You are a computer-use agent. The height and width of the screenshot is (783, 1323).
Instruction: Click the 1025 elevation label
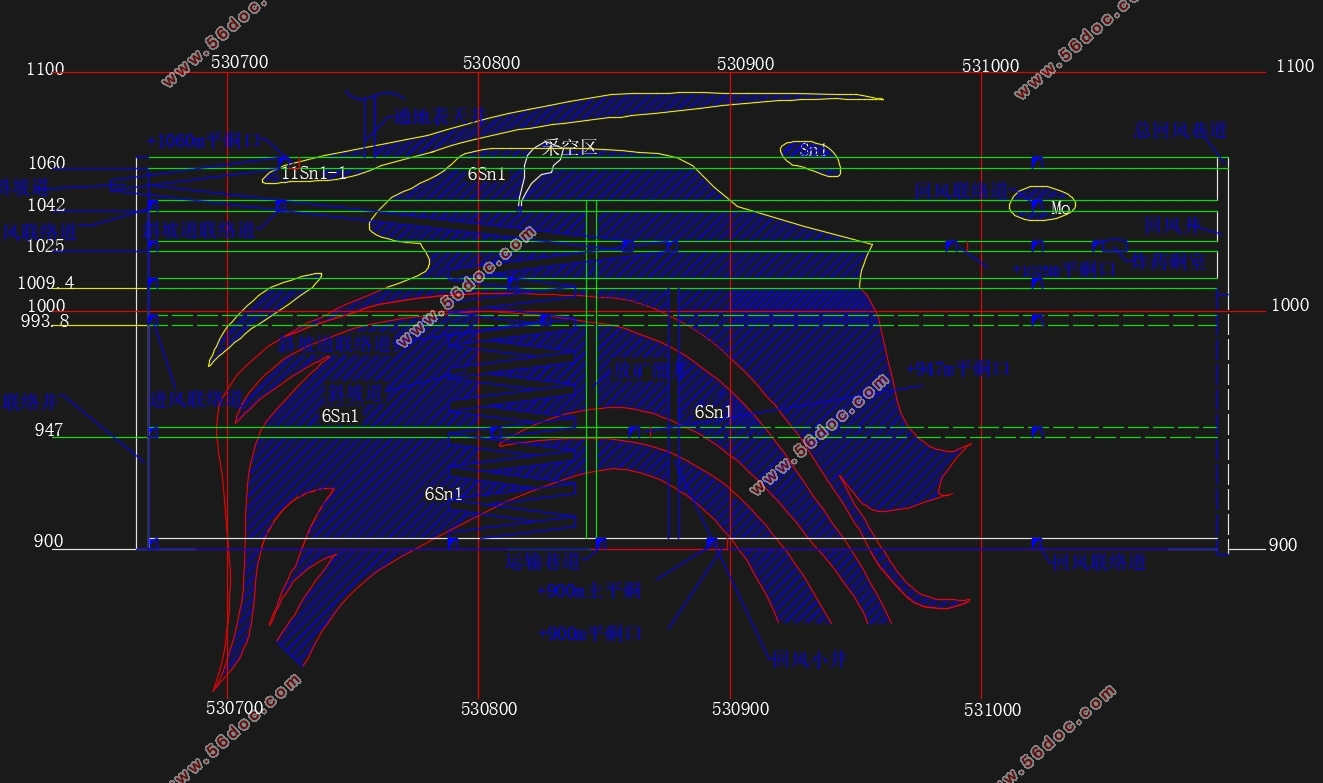[x=46, y=246]
